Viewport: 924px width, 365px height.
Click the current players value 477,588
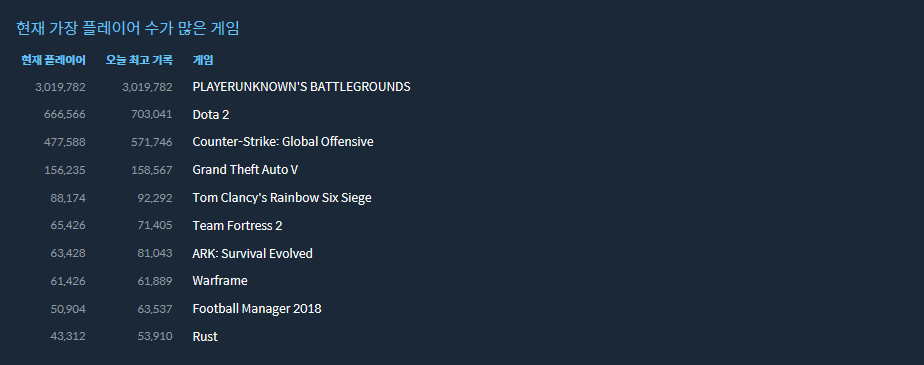65,142
